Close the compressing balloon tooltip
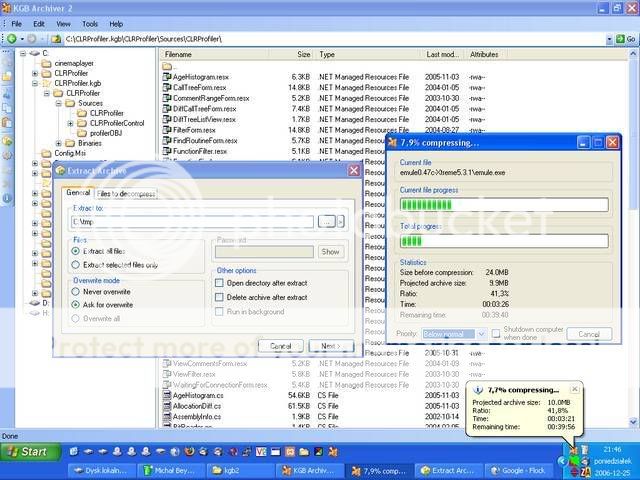 [x=574, y=389]
